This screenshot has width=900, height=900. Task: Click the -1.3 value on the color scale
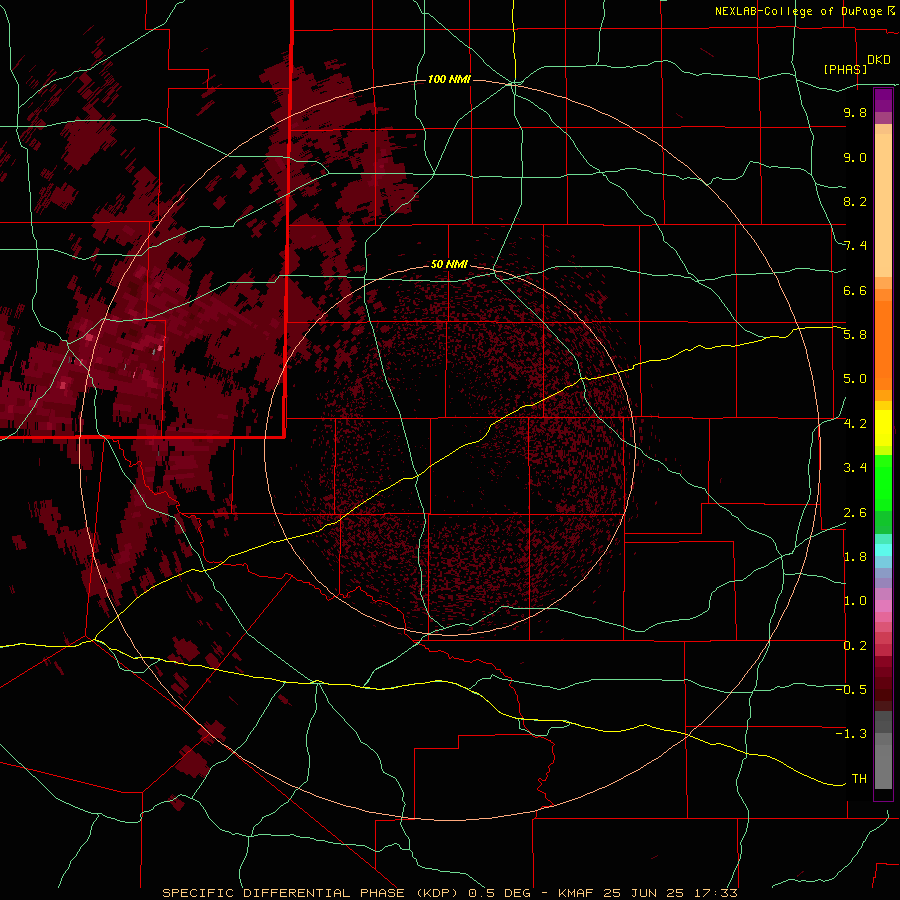[x=851, y=734]
